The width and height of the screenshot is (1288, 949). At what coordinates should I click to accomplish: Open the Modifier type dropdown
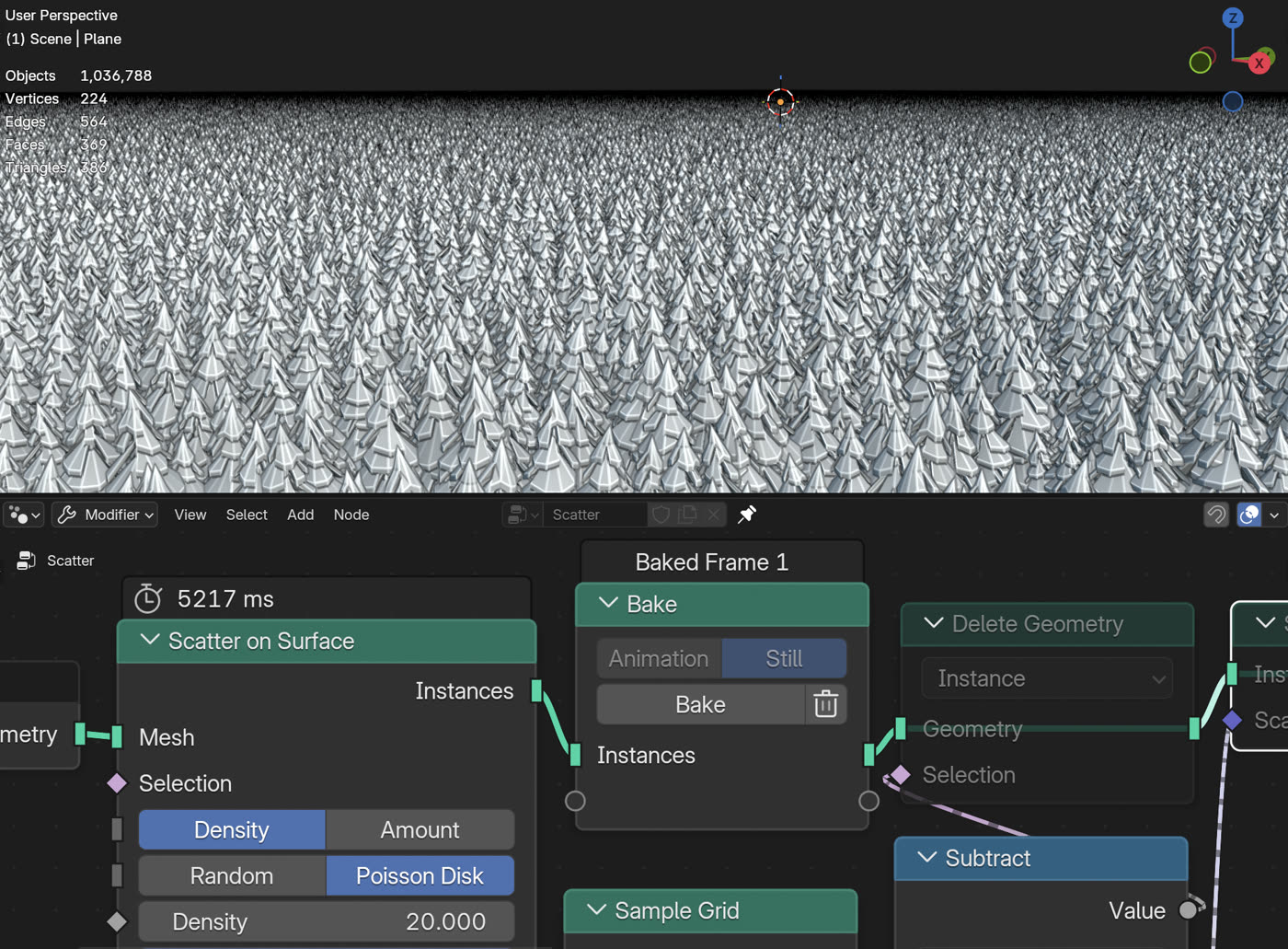[105, 515]
